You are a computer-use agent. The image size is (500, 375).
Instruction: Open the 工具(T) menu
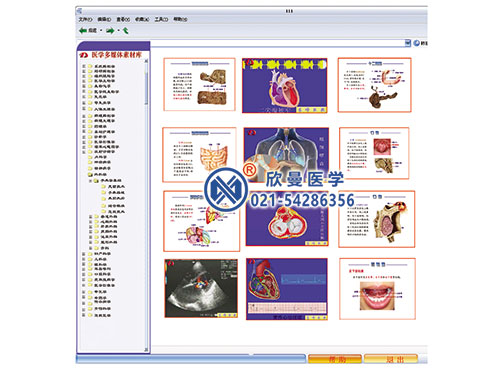pos(161,20)
